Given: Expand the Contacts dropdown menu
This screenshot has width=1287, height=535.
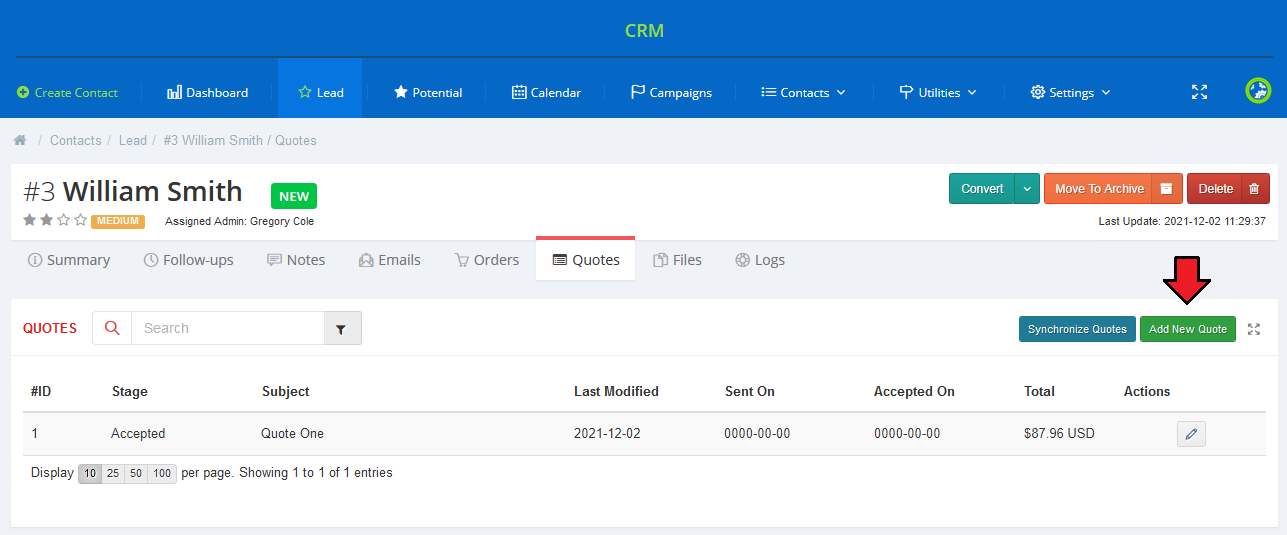Looking at the screenshot, I should (803, 93).
